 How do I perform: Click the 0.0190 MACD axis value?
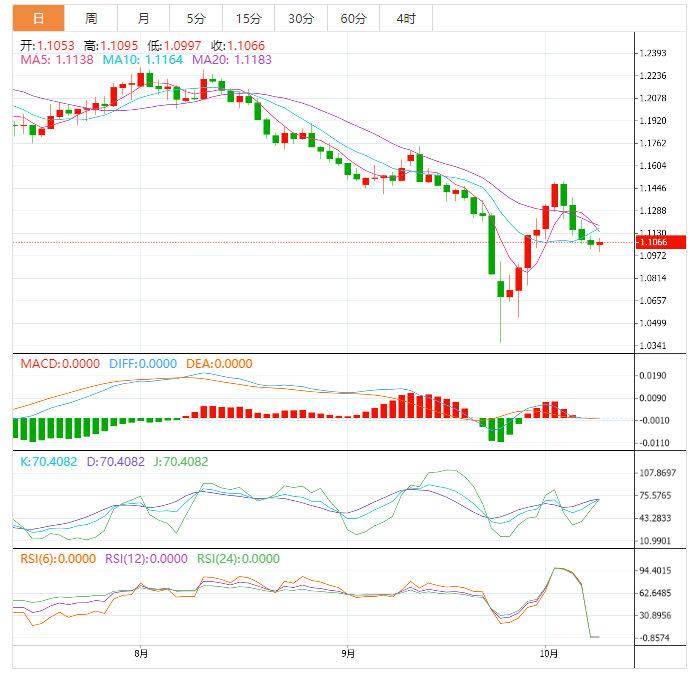653,376
